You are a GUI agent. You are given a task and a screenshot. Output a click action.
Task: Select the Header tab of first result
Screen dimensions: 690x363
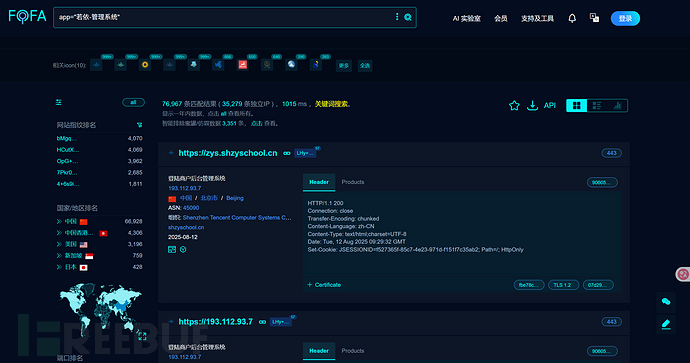pyautogui.click(x=319, y=182)
